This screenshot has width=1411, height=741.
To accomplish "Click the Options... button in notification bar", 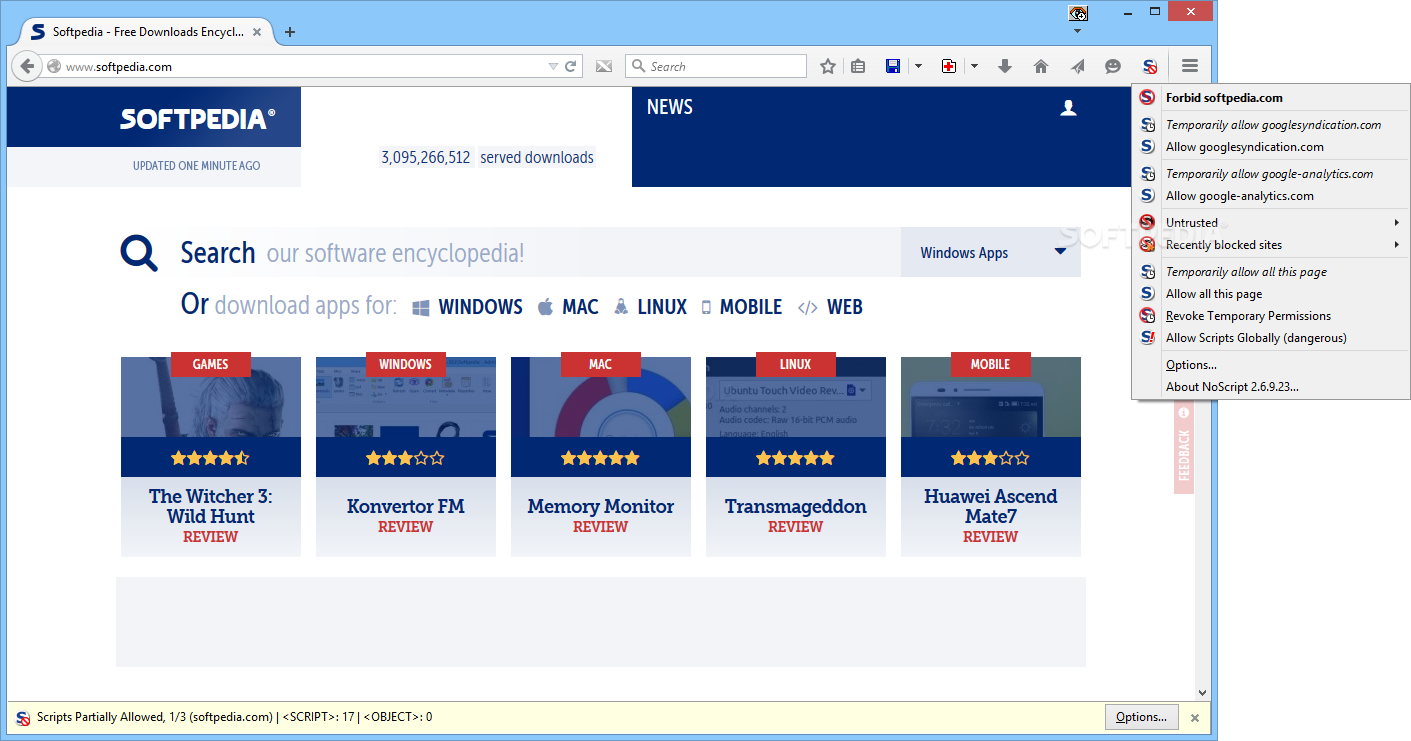I will (x=1141, y=717).
